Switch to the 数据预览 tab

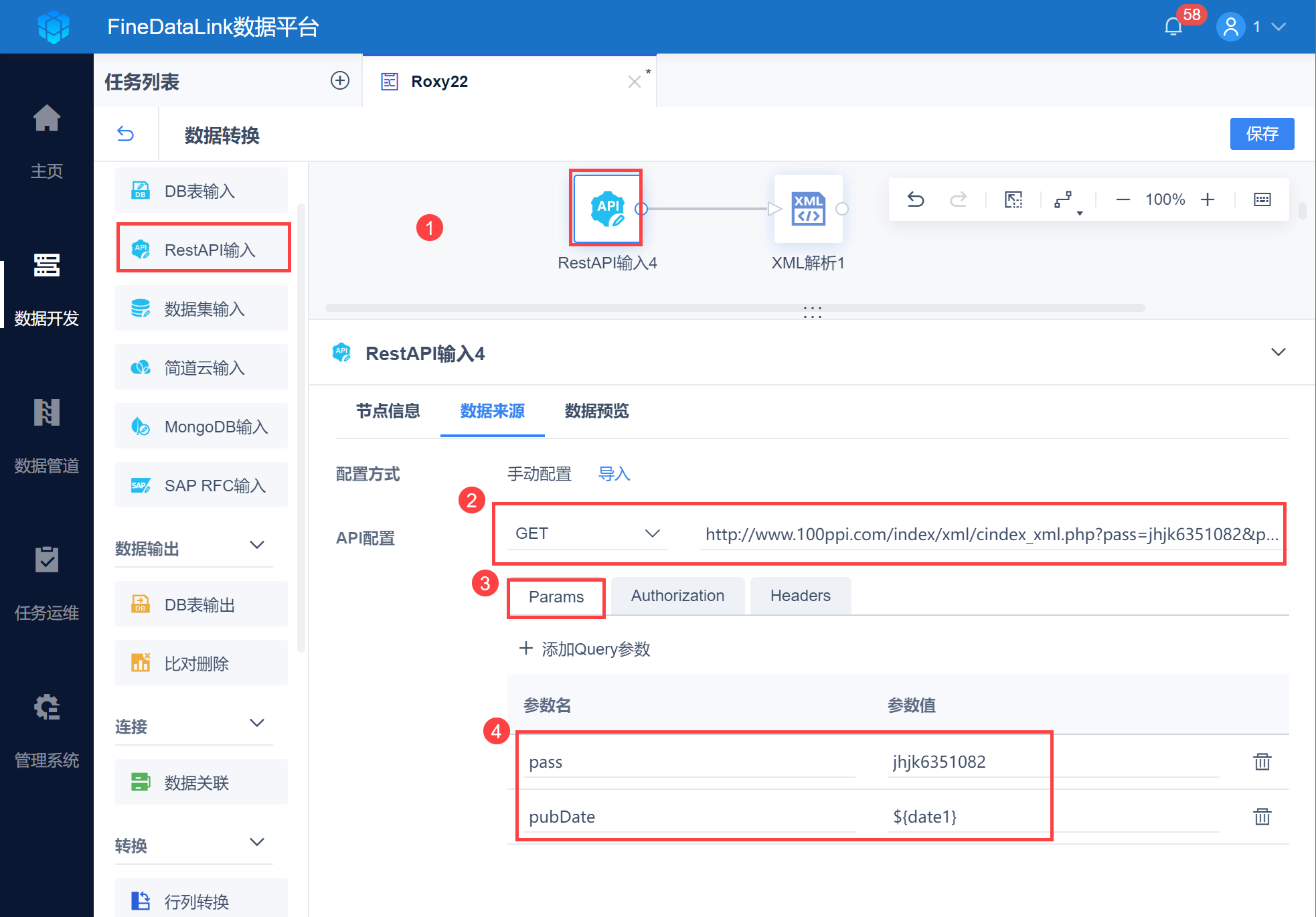(x=596, y=411)
